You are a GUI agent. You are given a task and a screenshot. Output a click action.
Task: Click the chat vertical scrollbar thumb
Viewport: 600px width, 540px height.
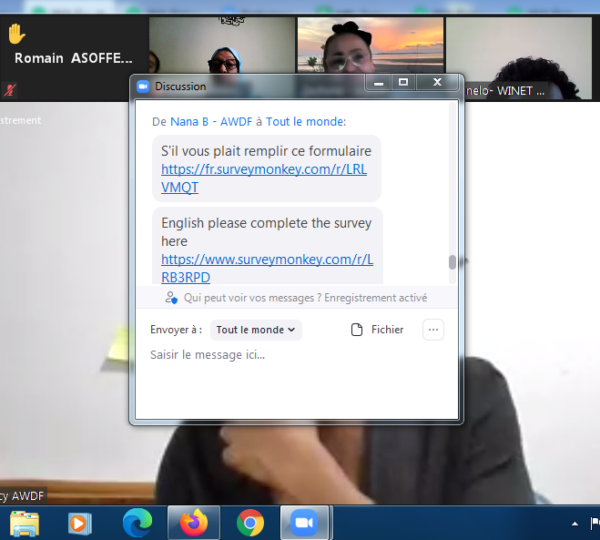452,262
